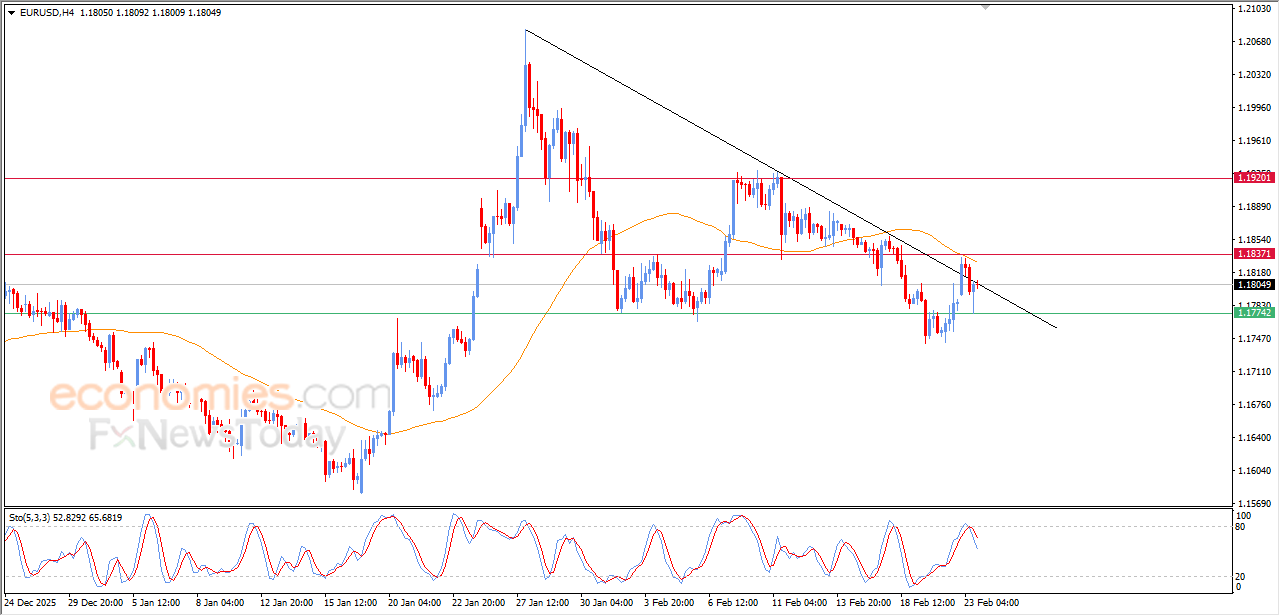The width and height of the screenshot is (1280, 616).
Task: Click the 23 Feb 04:00 date label
Action: click(x=992, y=604)
